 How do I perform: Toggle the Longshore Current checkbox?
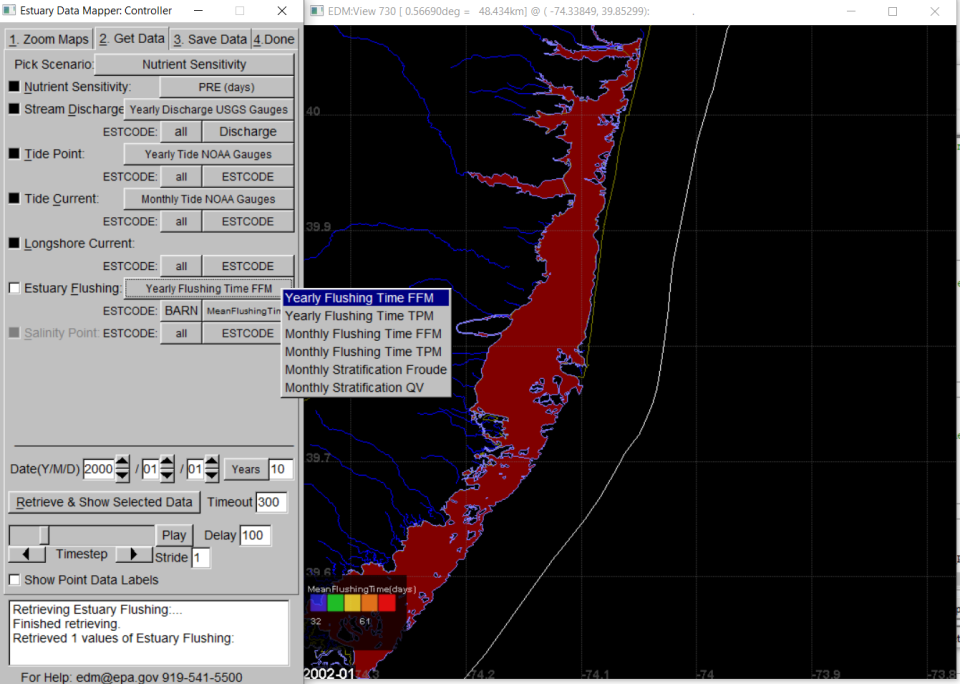pos(14,243)
